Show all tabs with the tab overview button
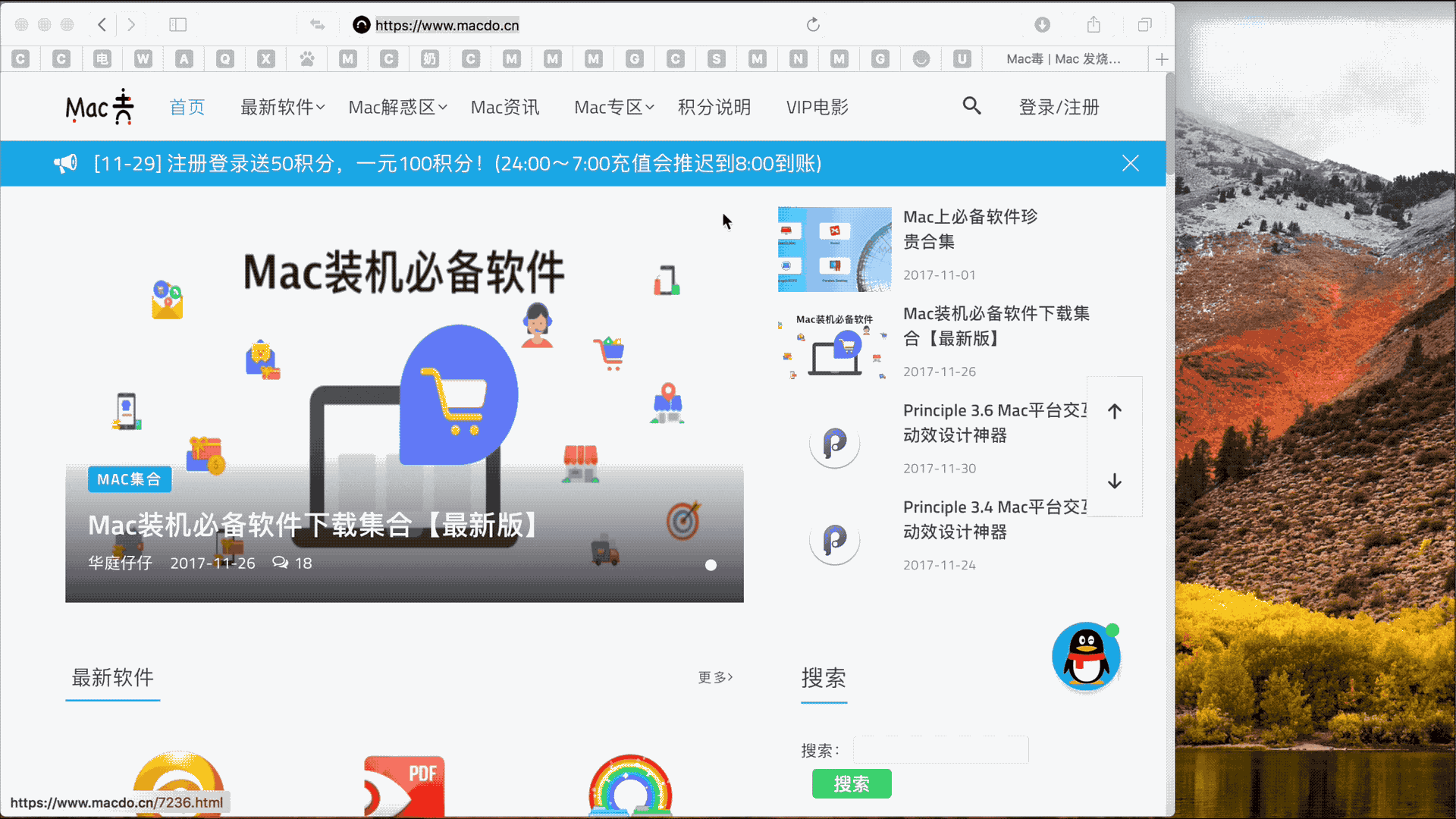Image resolution: width=1456 pixels, height=819 pixels. click(1144, 24)
